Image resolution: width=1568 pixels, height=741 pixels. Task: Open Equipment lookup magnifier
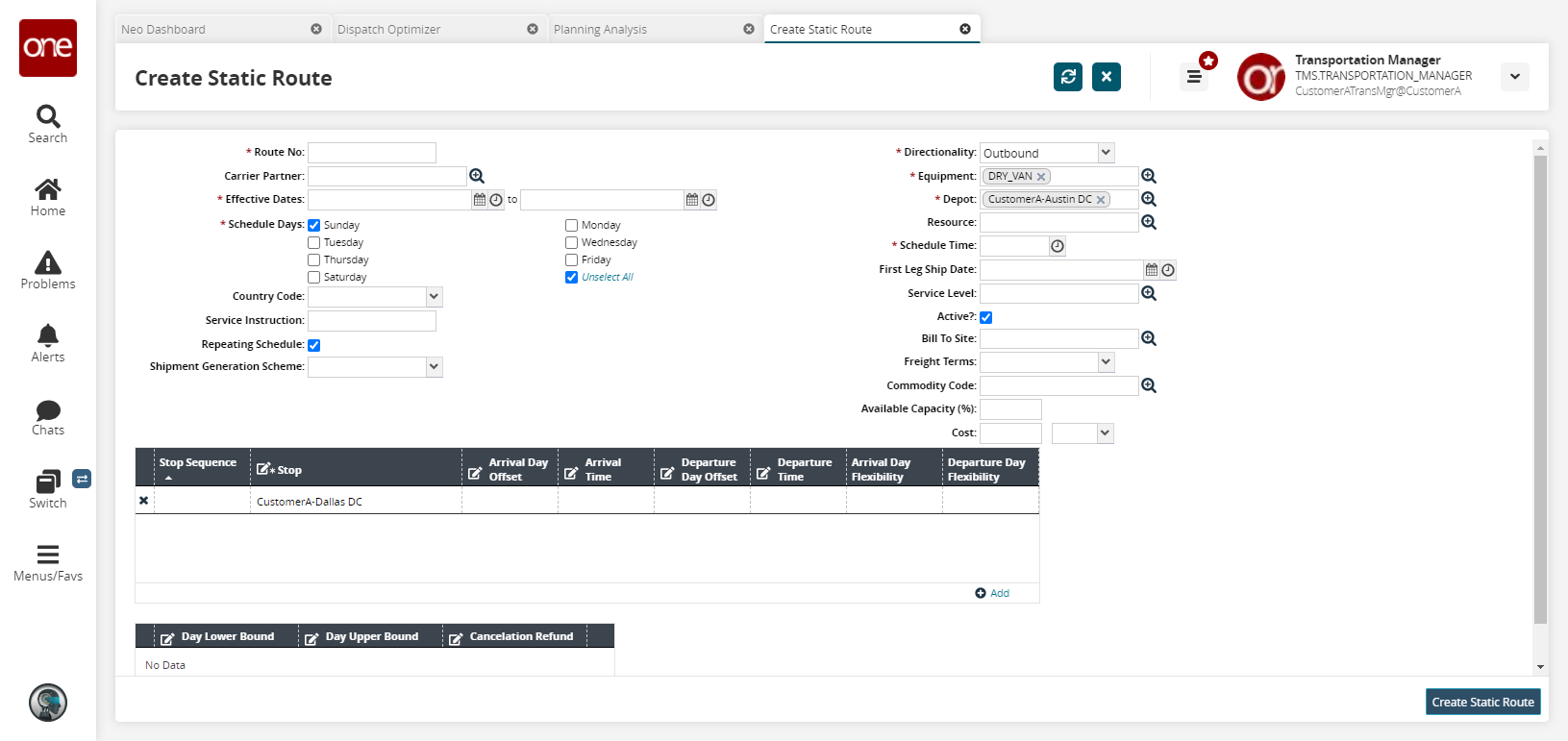click(1149, 176)
